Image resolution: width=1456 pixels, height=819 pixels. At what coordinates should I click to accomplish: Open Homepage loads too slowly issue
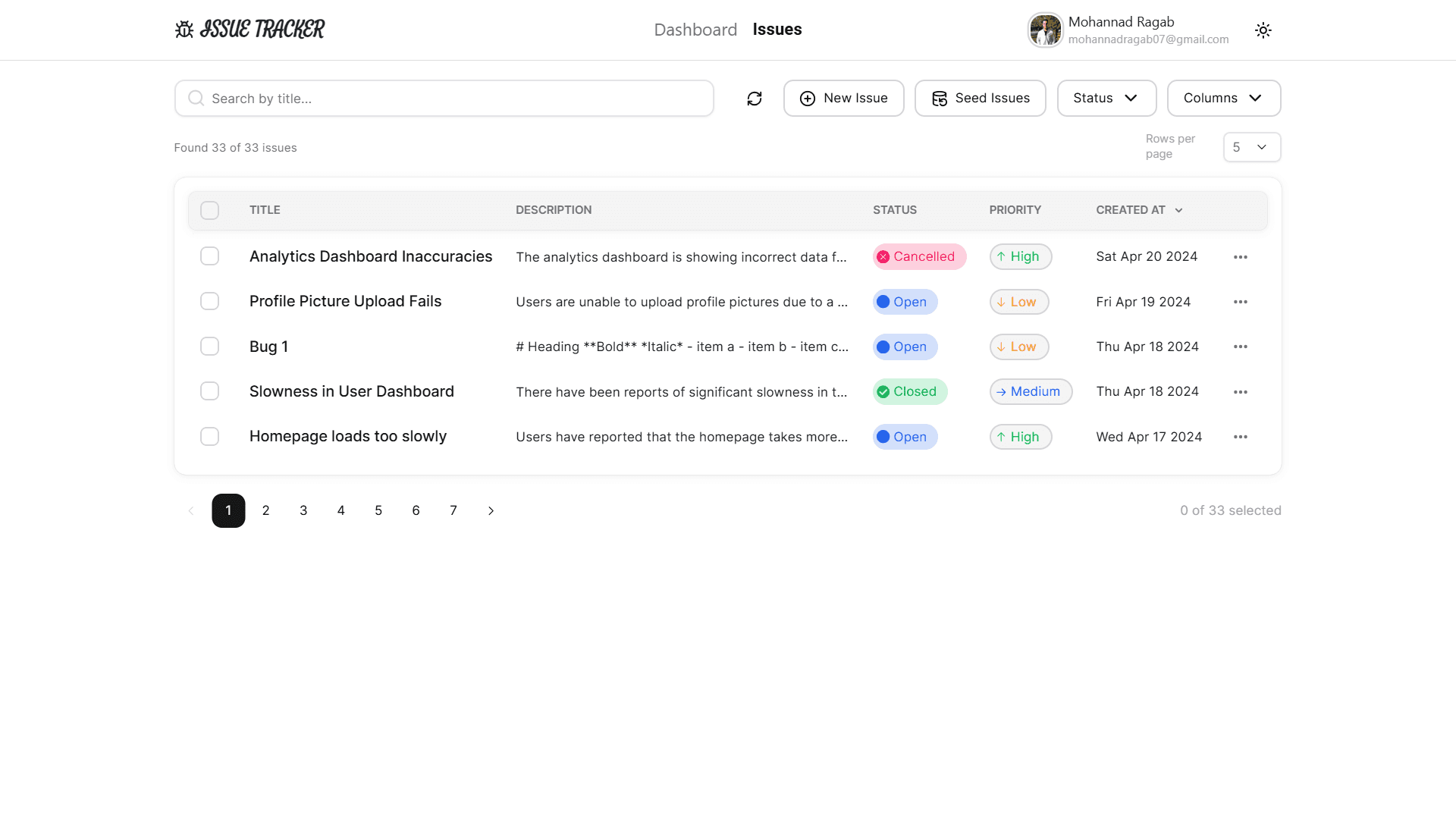pyautogui.click(x=348, y=437)
